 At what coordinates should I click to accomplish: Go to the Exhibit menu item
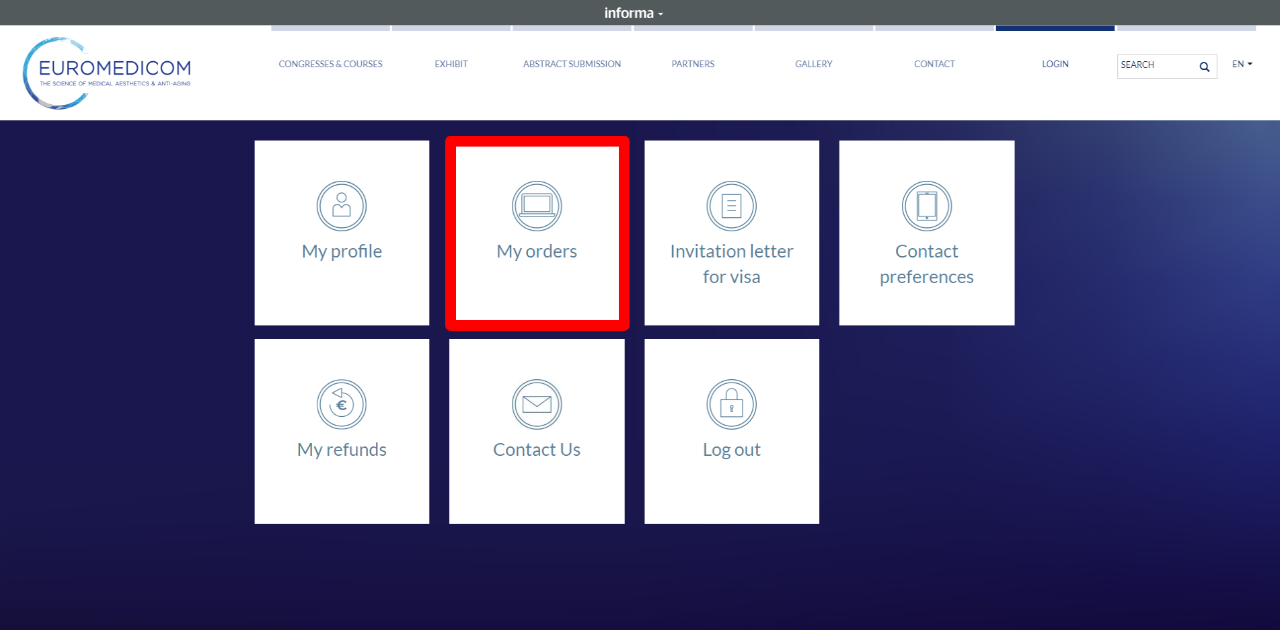coord(451,64)
